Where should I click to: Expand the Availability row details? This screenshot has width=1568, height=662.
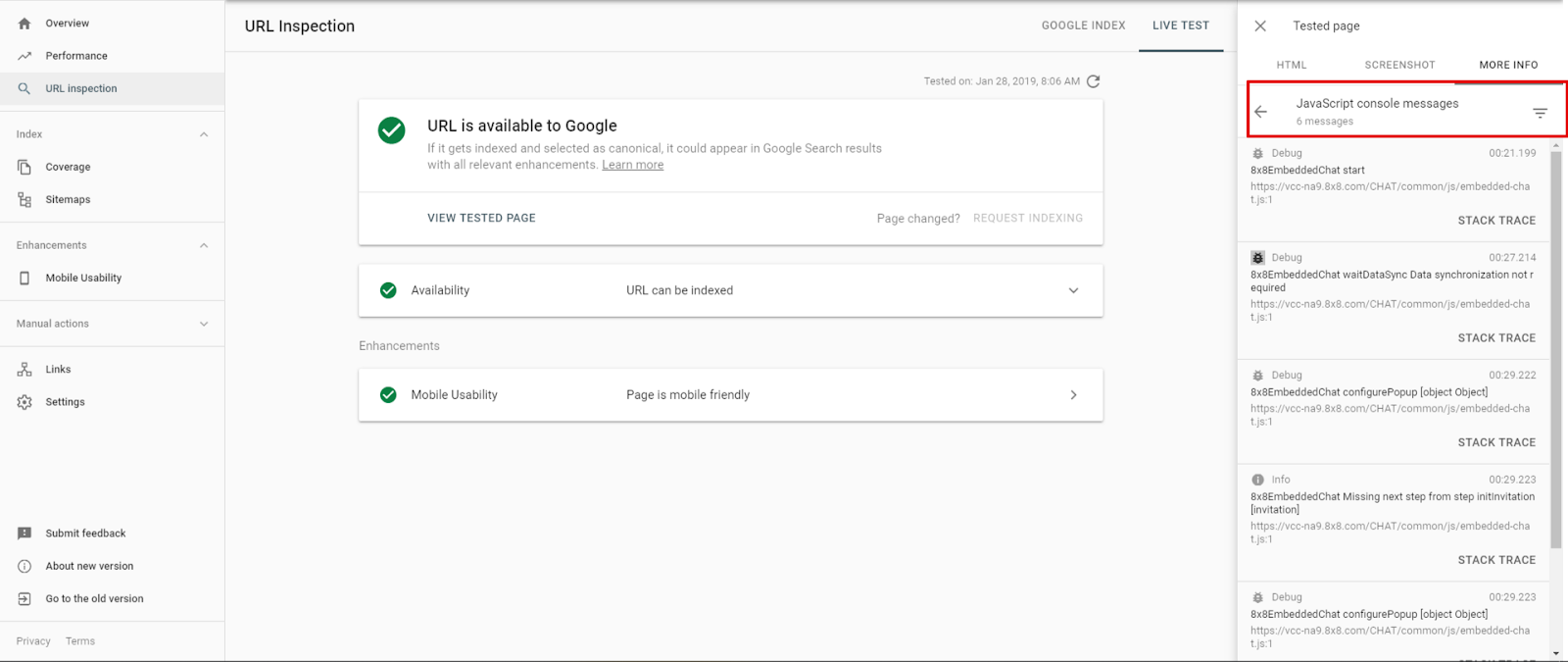click(1073, 290)
